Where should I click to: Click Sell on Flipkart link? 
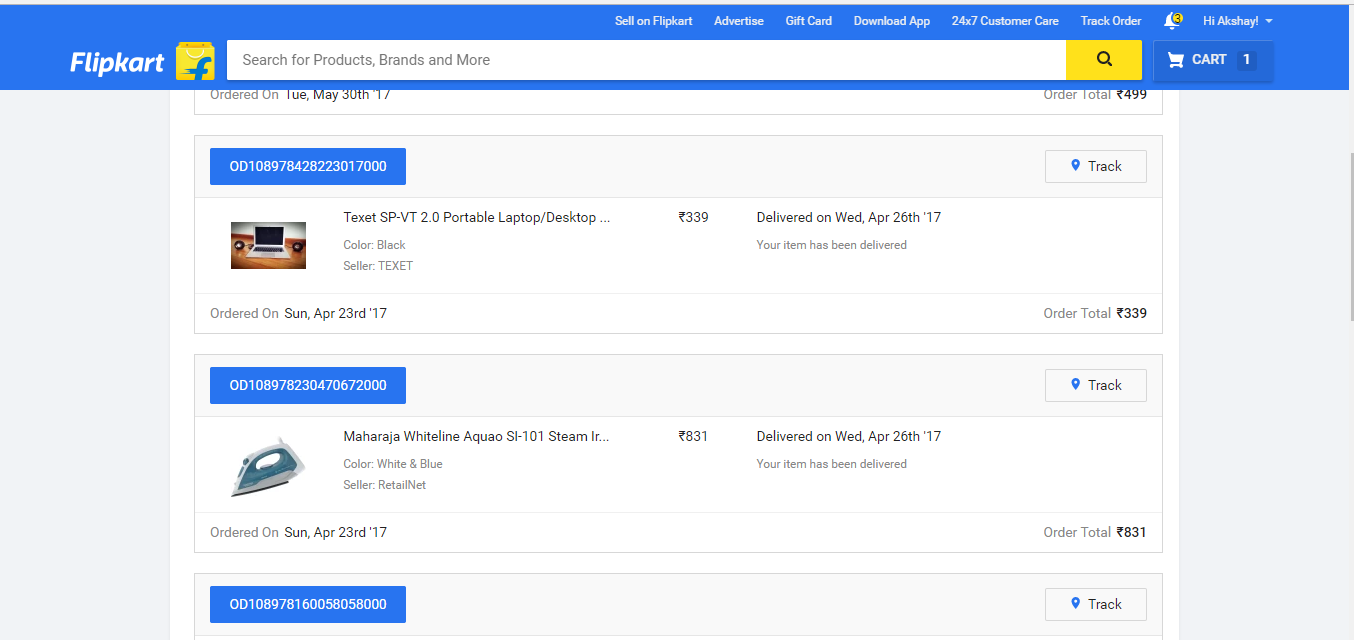654,21
